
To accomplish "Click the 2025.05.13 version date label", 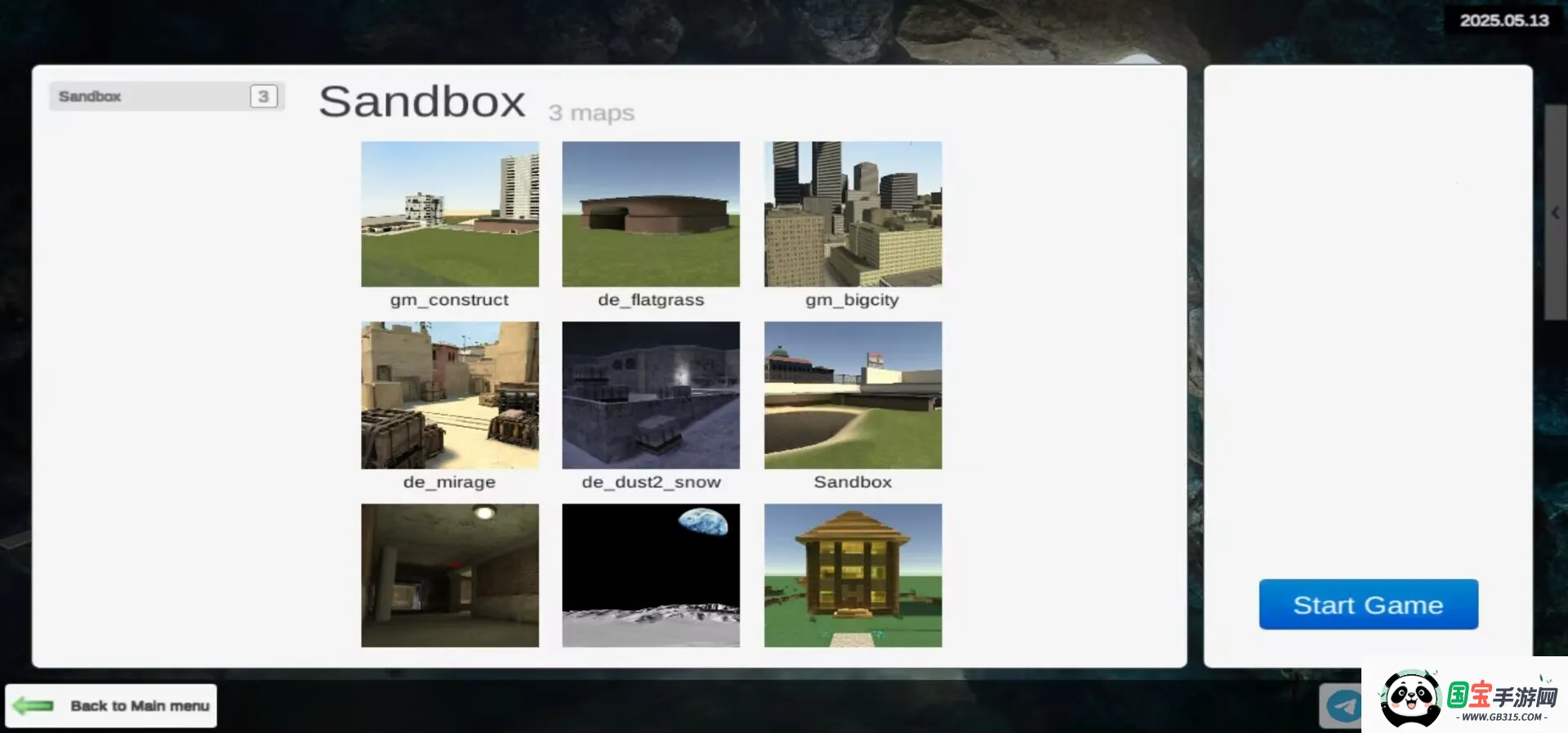I will pos(1503,20).
